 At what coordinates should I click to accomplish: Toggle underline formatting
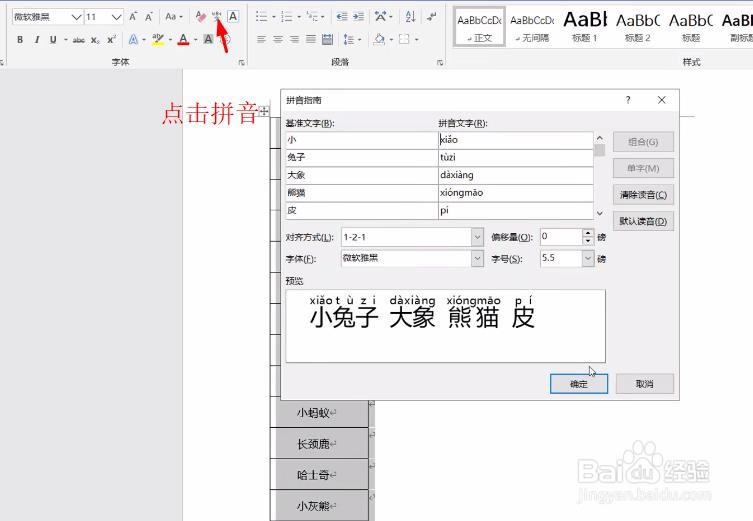[x=53, y=39]
